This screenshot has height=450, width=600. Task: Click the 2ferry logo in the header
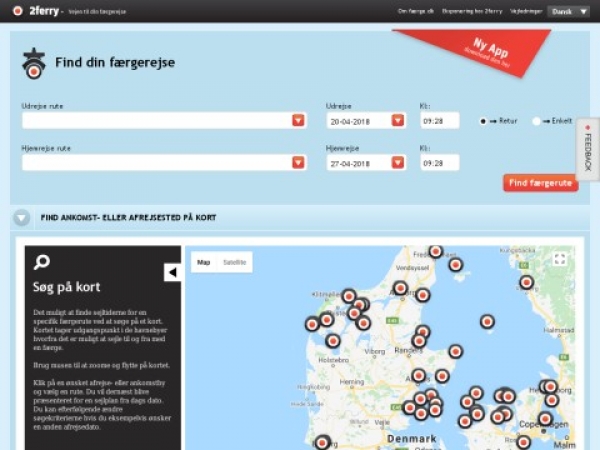36,11
